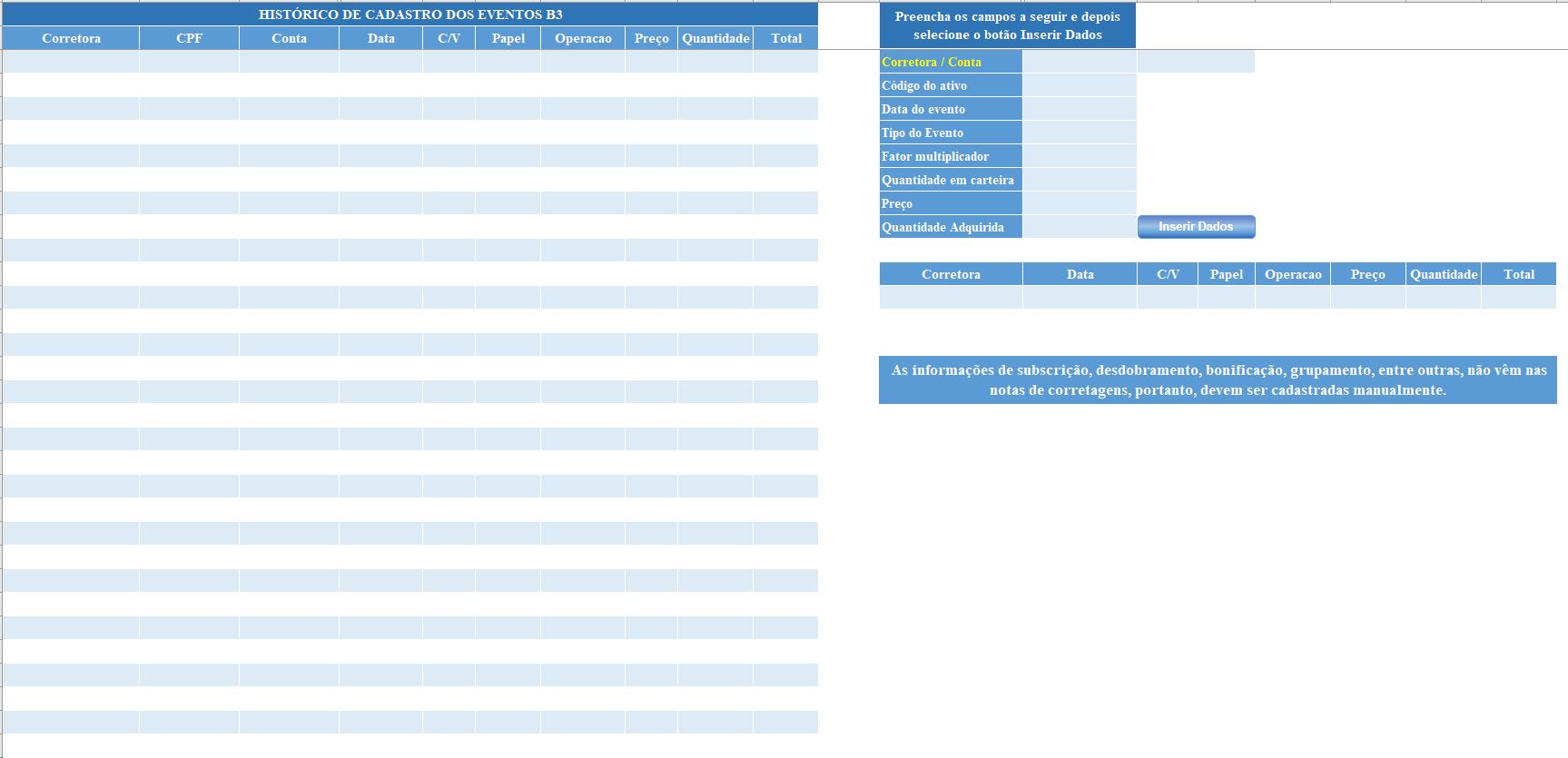Click the 'Preencha os campos a seguir' instruction box
Image resolution: width=1568 pixels, height=758 pixels.
point(1008,25)
